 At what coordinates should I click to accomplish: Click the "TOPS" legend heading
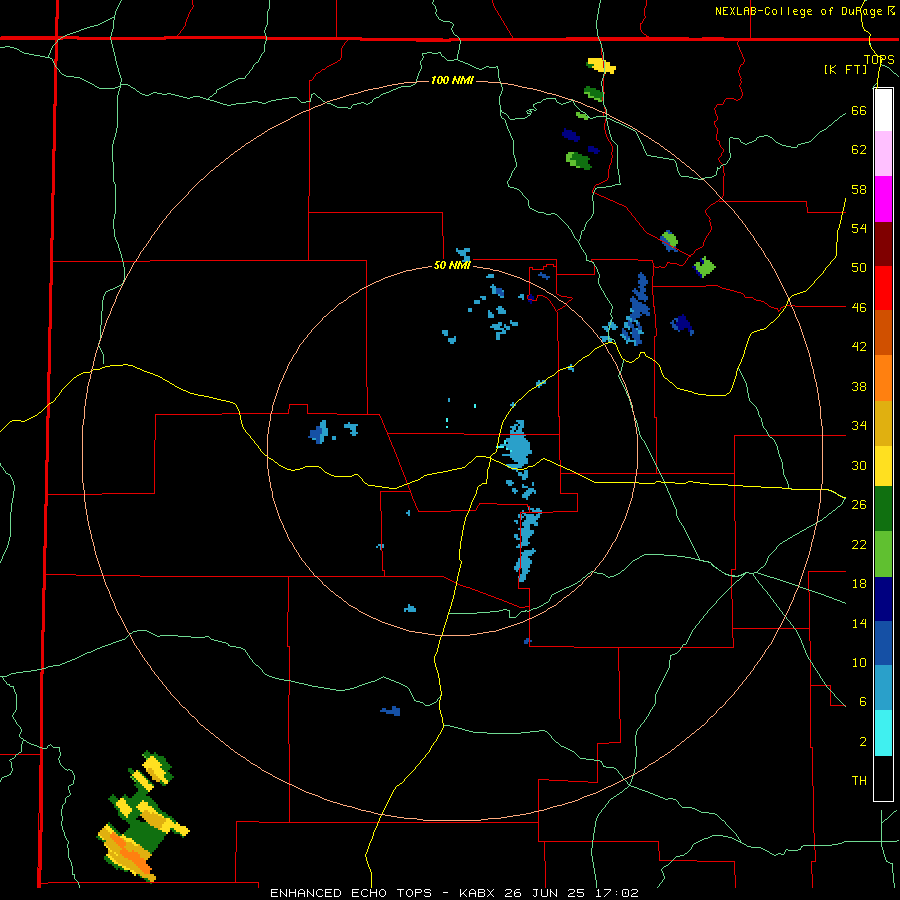point(879,59)
